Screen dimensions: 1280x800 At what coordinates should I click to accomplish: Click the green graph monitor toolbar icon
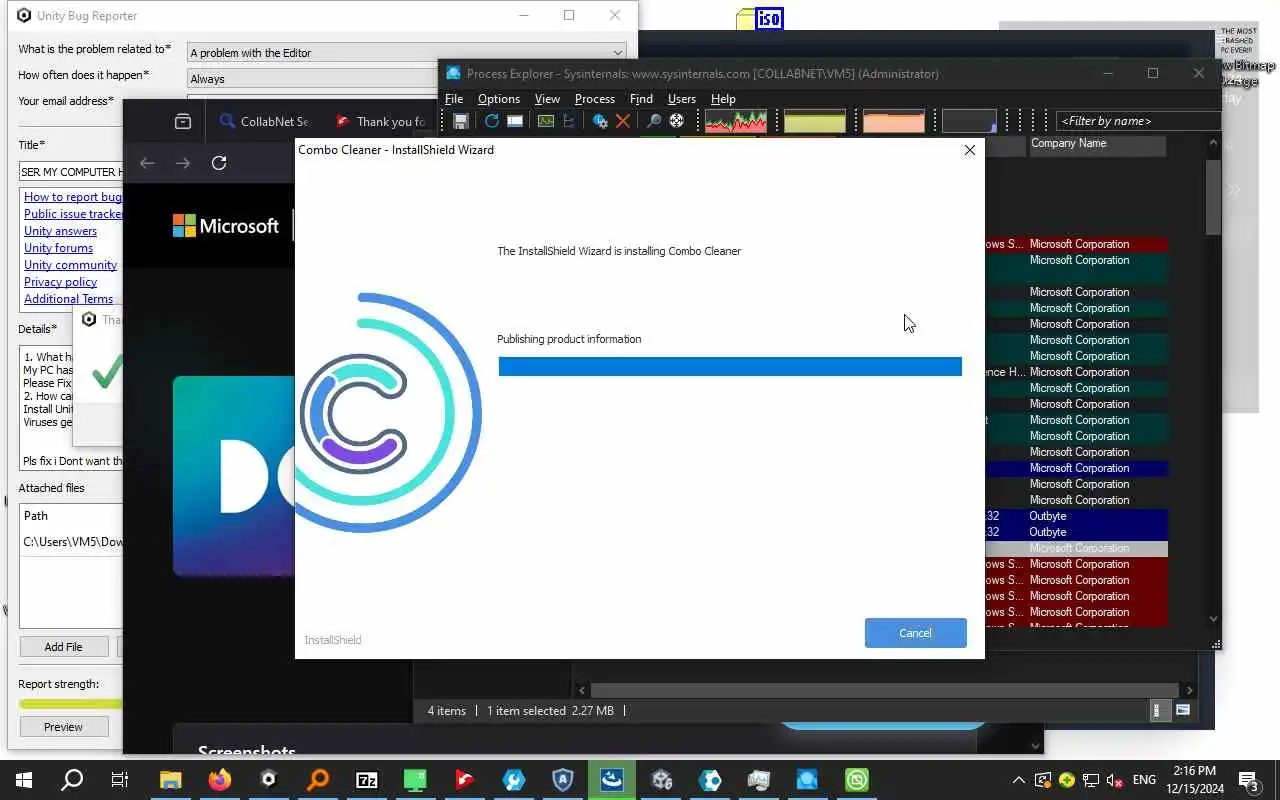pyautogui.click(x=545, y=121)
